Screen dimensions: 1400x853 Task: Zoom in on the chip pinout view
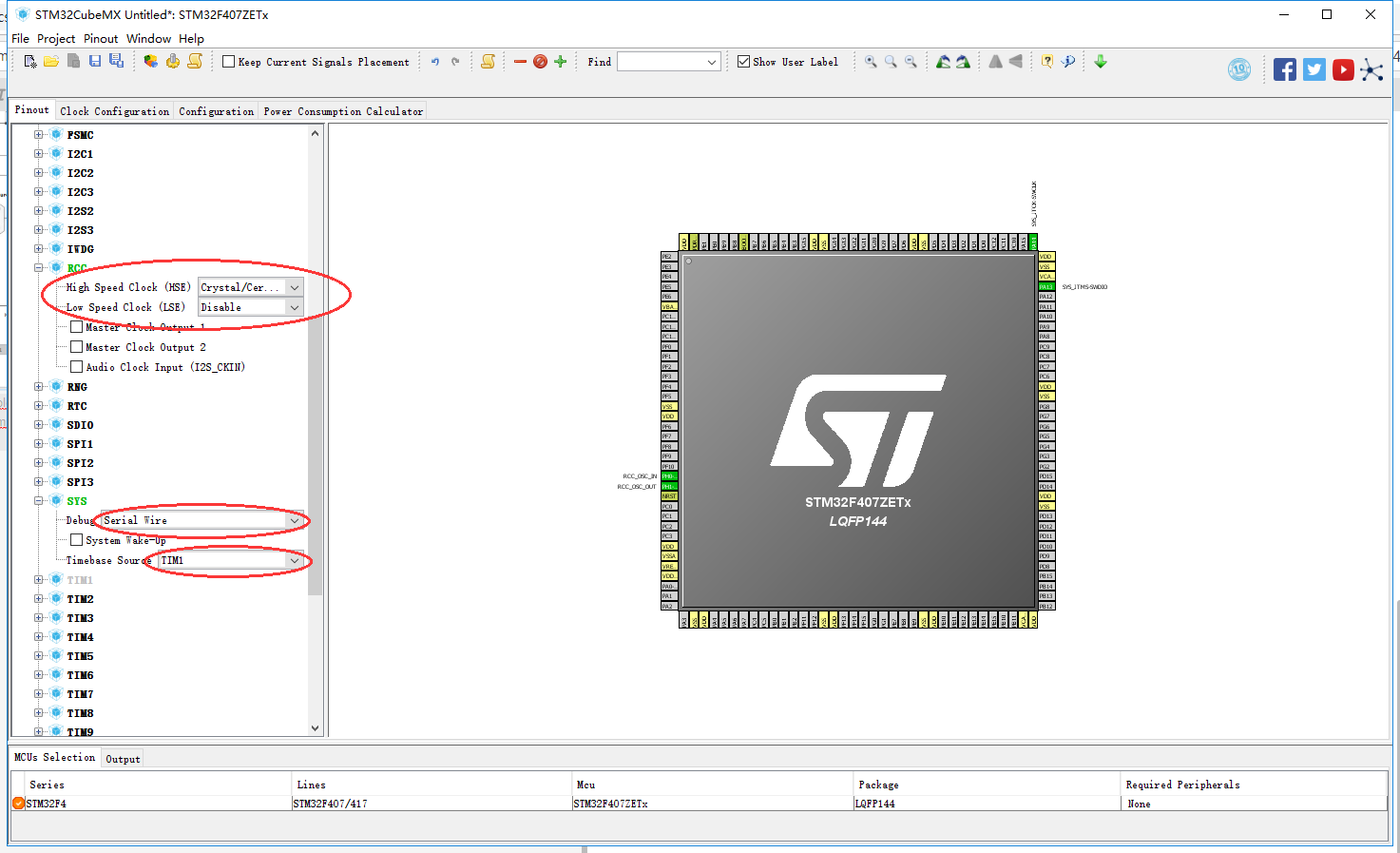[870, 61]
